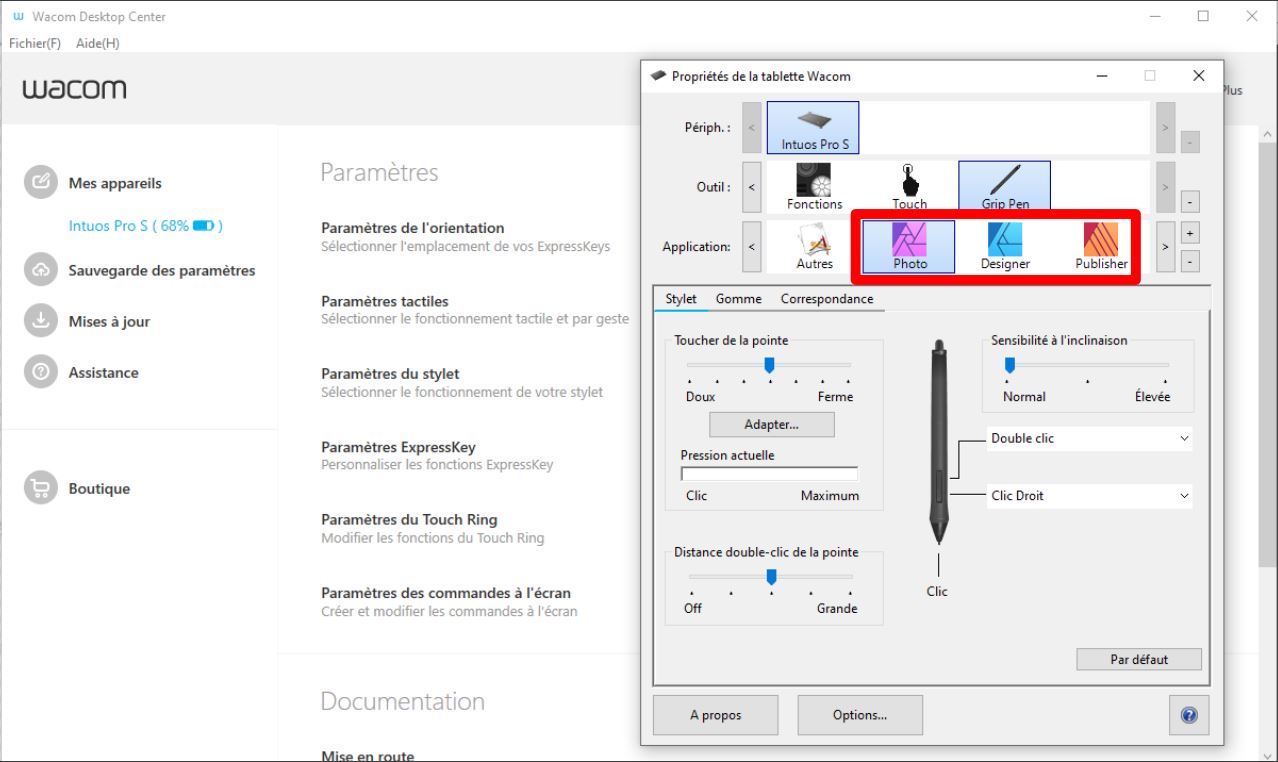Select the Affinity Designer application icon
The width and height of the screenshot is (1278, 762).
point(1004,247)
